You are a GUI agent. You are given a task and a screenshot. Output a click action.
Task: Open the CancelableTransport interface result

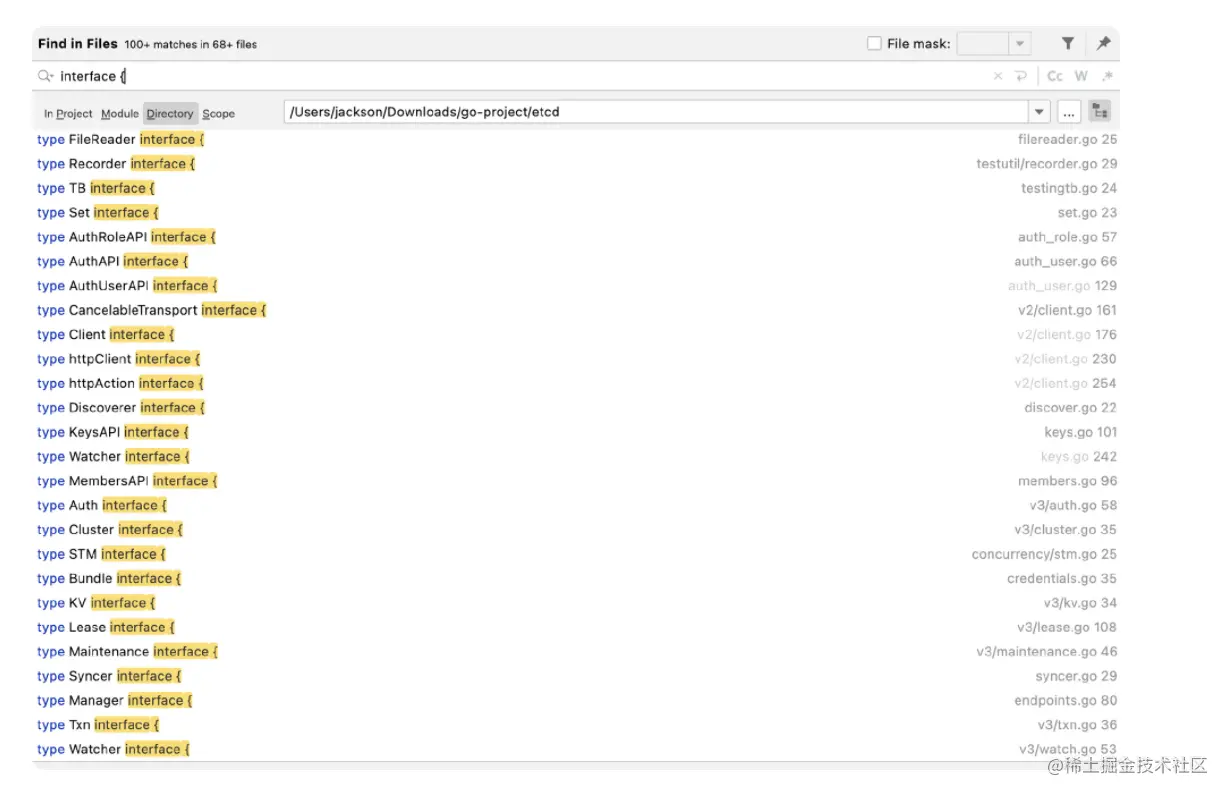(152, 310)
